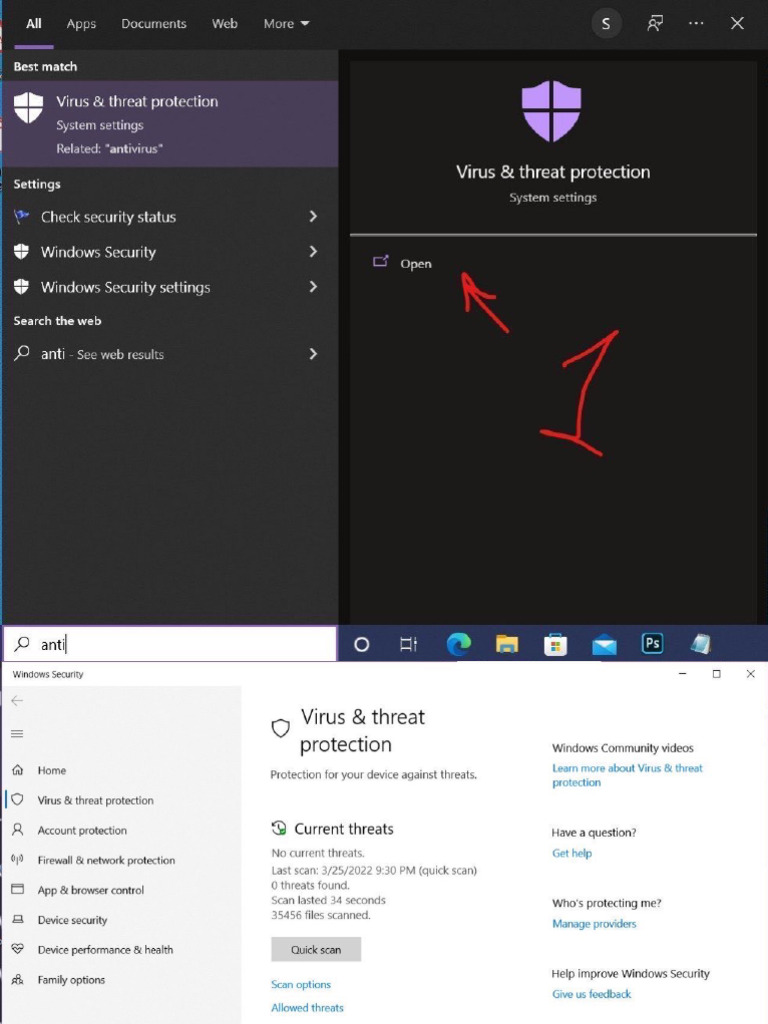Screen dimensions: 768x1024
Task: Toggle the hamburger navigation menu in Windows Security
Action: 17,734
